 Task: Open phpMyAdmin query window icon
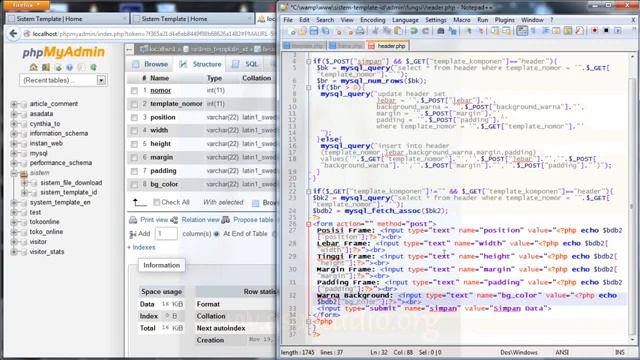pos(58,67)
